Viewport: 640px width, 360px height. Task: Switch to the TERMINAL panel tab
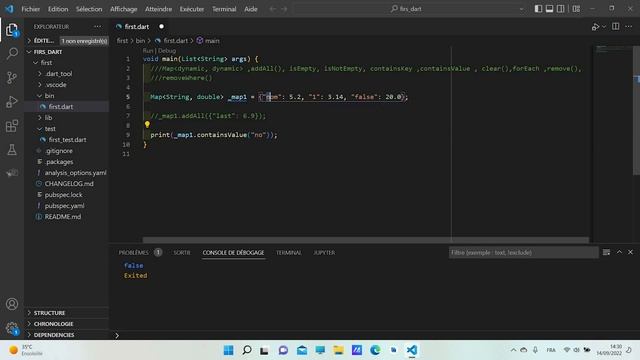point(289,253)
